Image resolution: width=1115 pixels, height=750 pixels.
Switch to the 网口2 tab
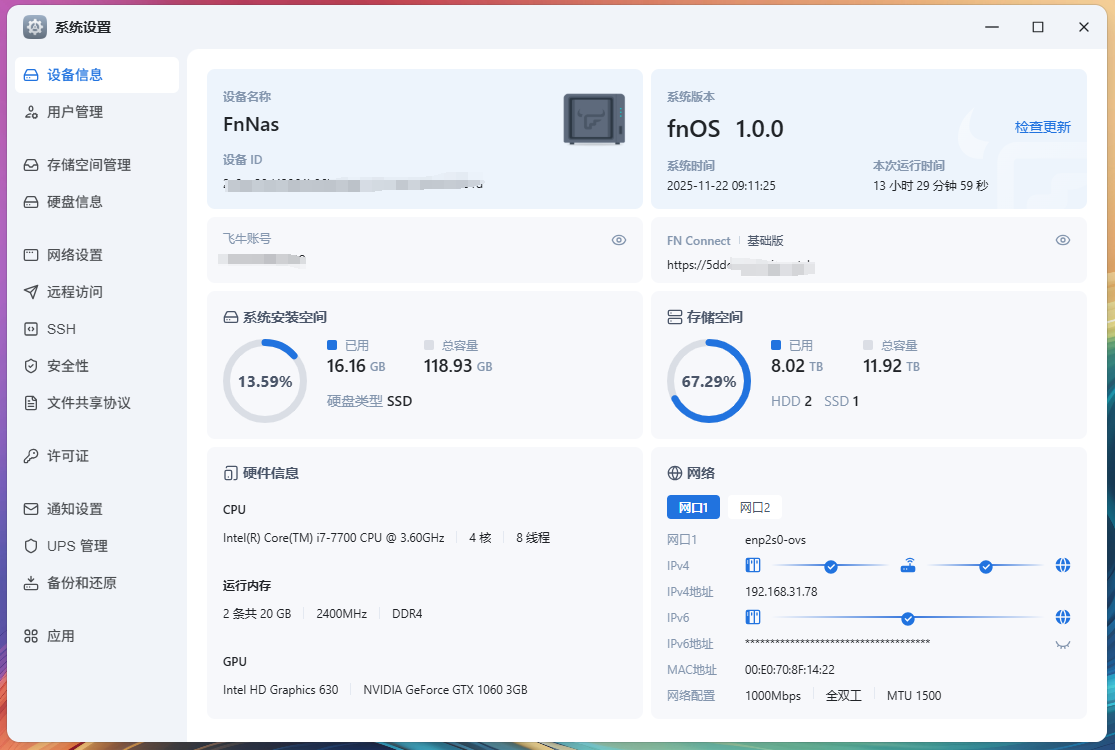coord(755,507)
